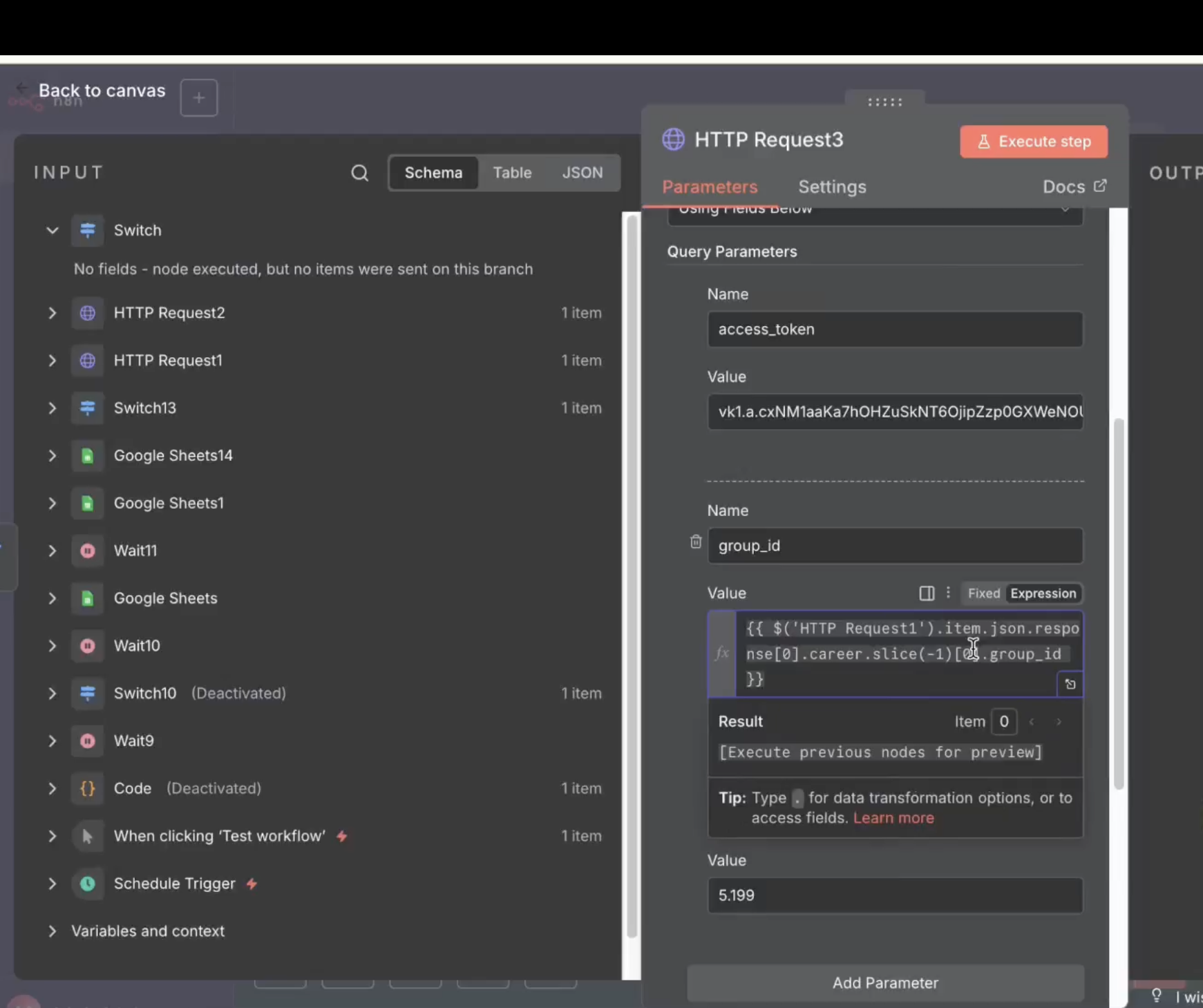Click the Switch10 node icon
Viewport: 1203px width, 1008px height.
click(x=88, y=693)
